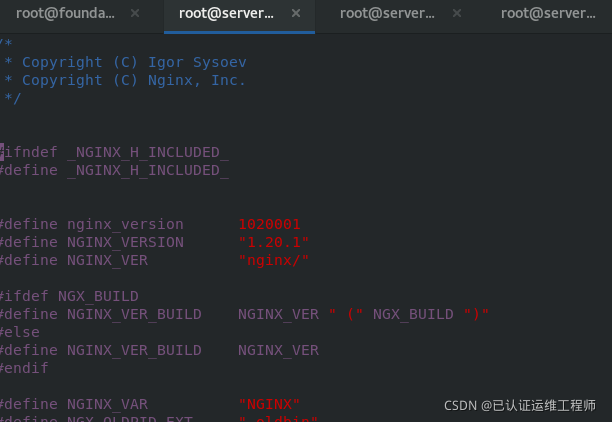Viewport: 612px width, 422px height.
Task: Select the active root@server... tab
Action: tap(226, 14)
